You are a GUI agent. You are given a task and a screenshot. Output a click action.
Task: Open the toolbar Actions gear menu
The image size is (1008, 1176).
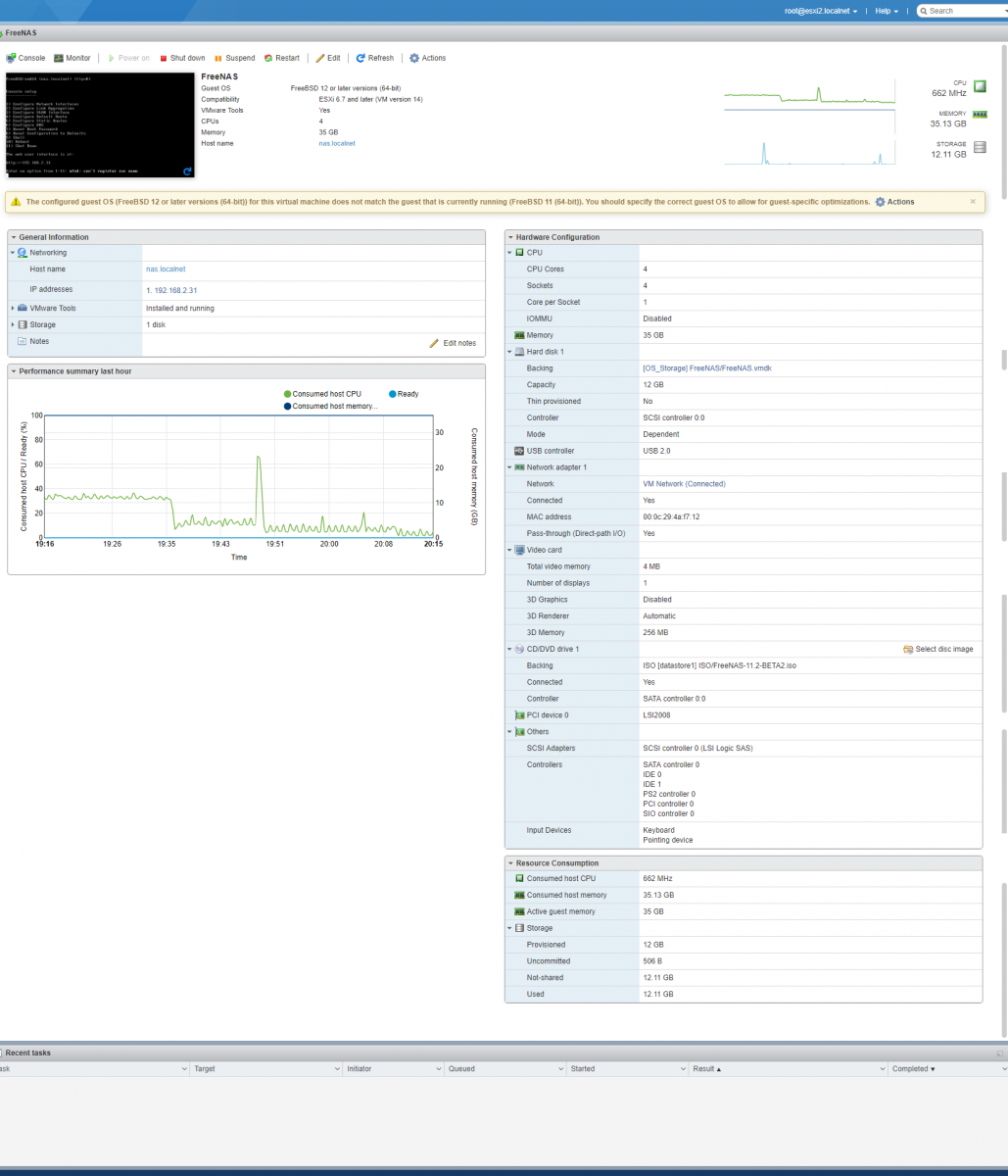tap(427, 58)
